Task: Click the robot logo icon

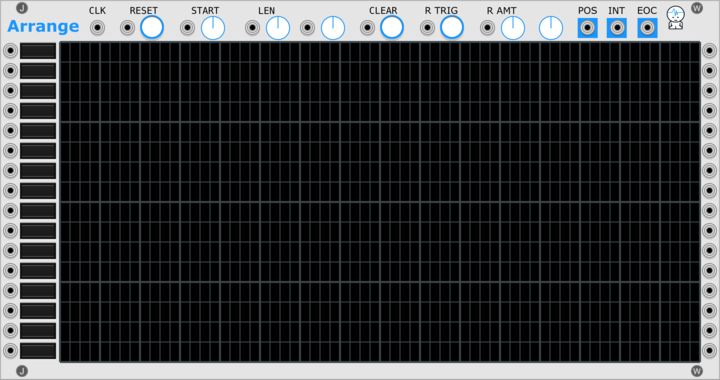Action: tap(675, 18)
